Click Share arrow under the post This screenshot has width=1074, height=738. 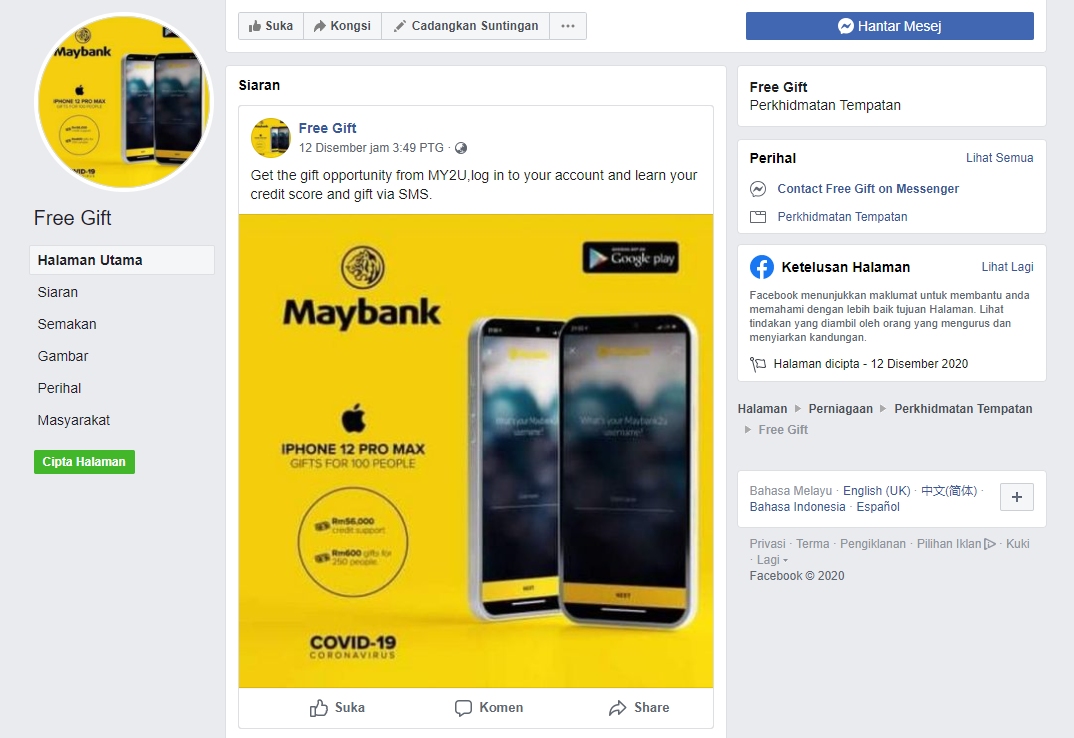tap(639, 708)
